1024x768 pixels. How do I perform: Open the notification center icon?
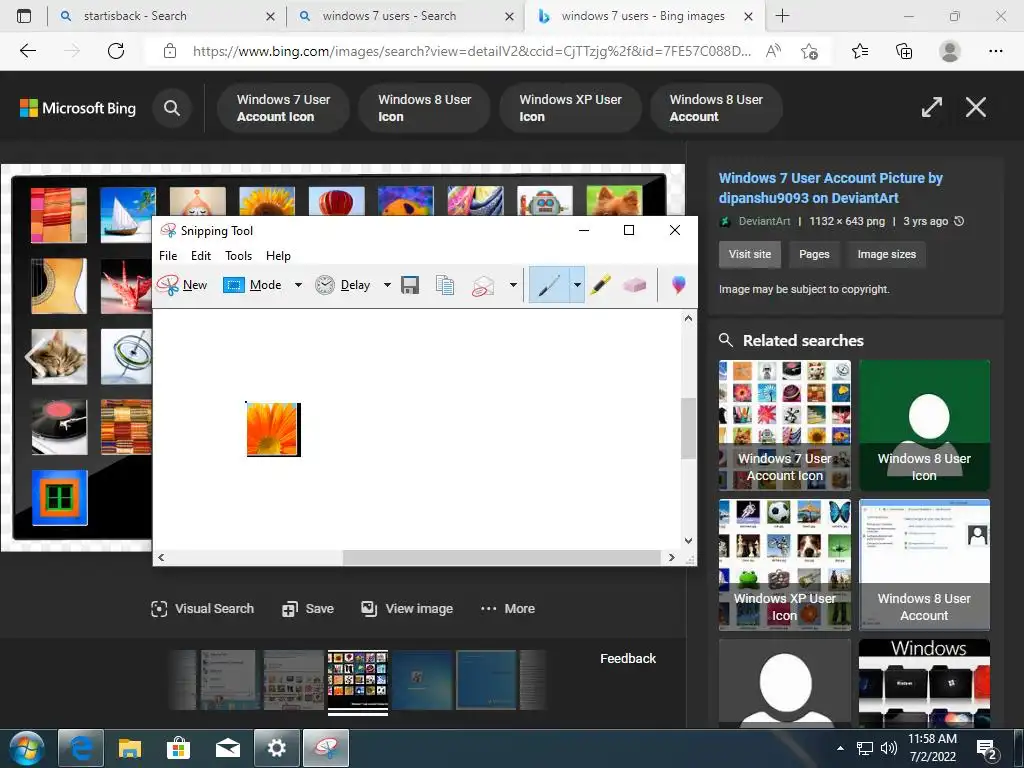(985, 749)
